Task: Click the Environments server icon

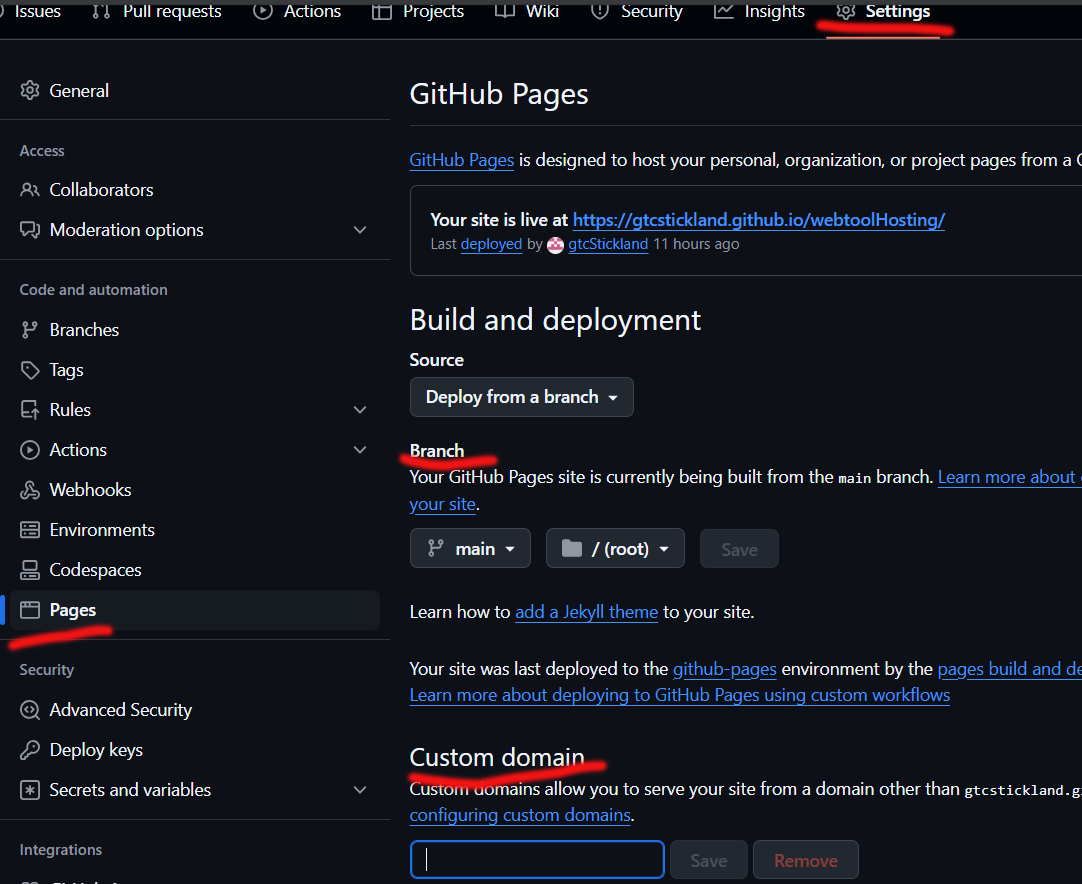Action: pos(30,530)
